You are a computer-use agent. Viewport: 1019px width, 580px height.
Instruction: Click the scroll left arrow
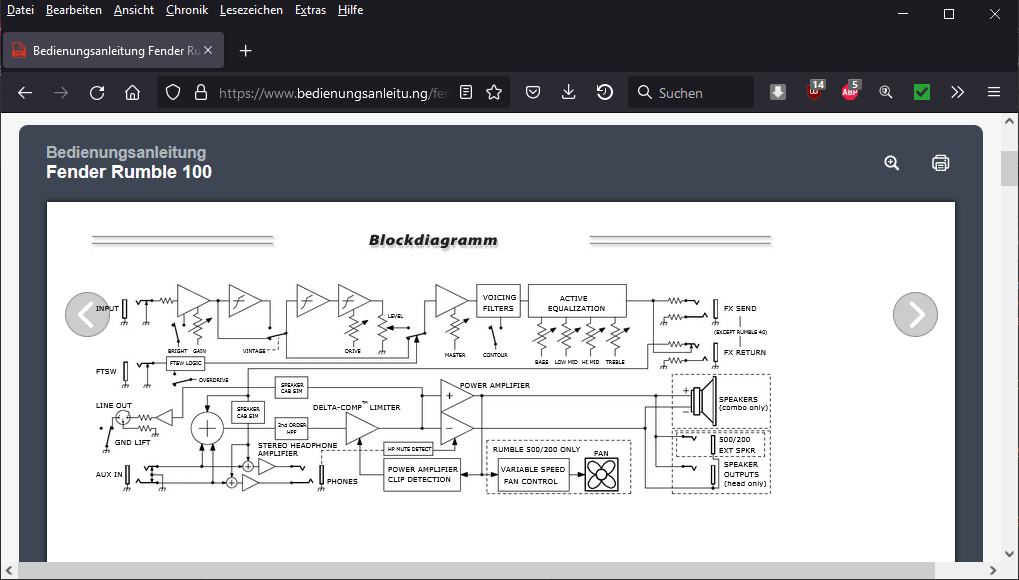point(8,570)
